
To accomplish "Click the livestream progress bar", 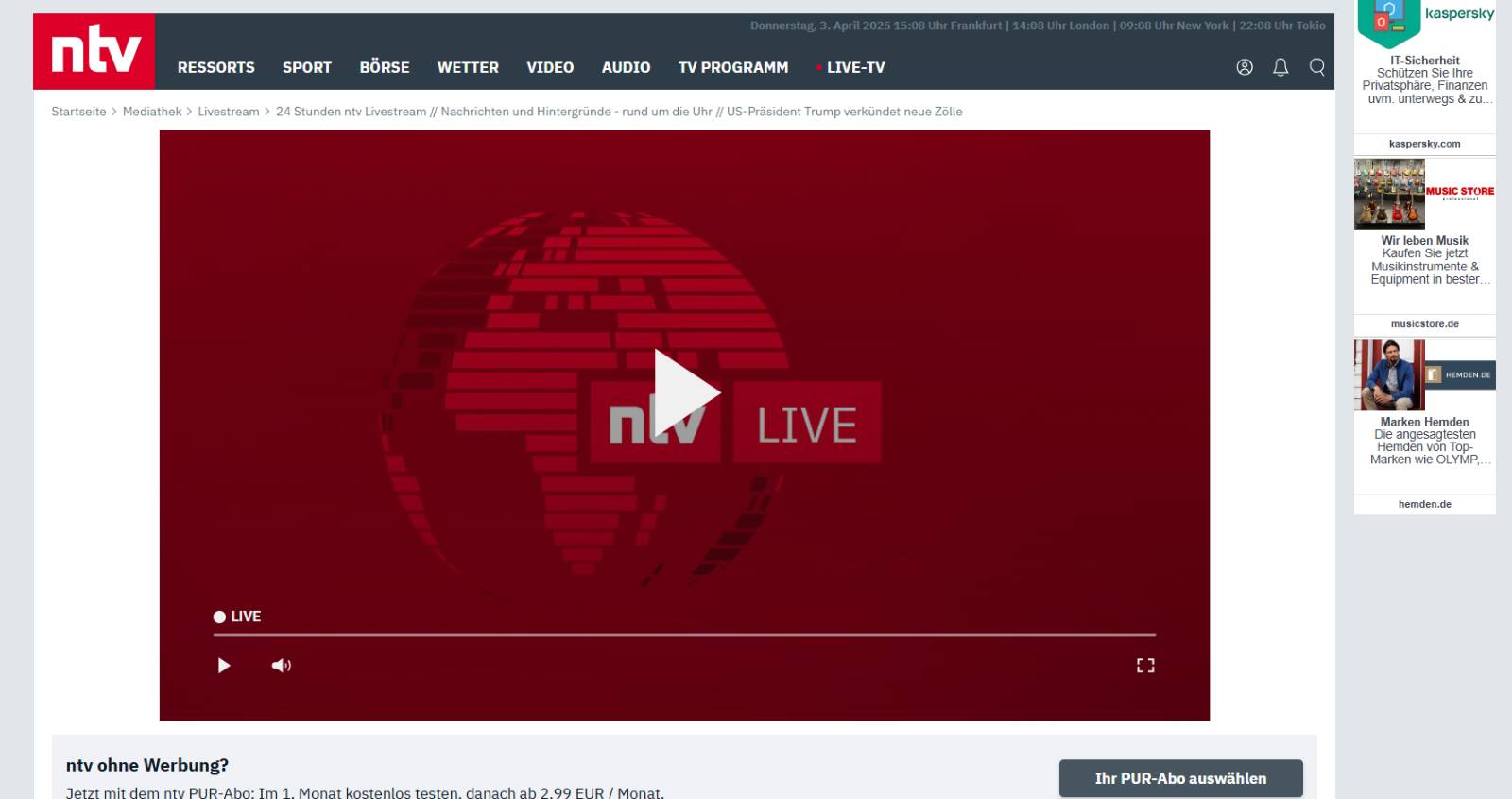I will [684, 634].
